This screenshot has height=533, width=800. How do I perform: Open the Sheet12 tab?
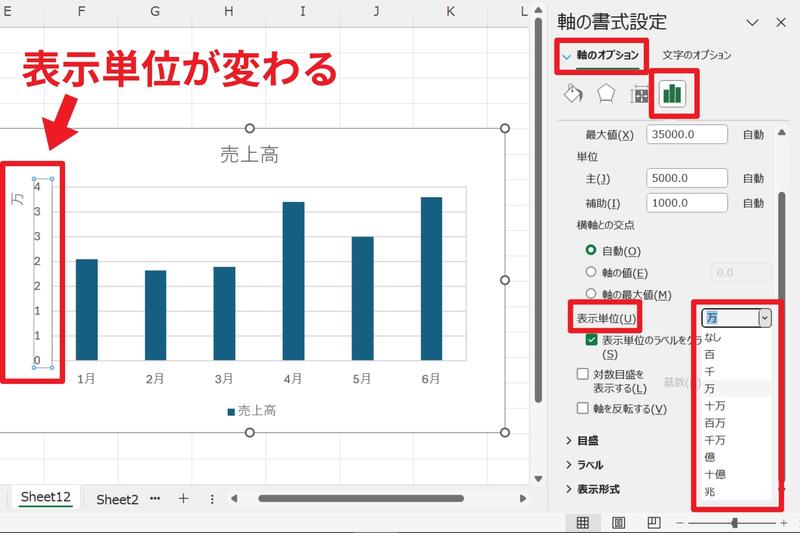45,497
